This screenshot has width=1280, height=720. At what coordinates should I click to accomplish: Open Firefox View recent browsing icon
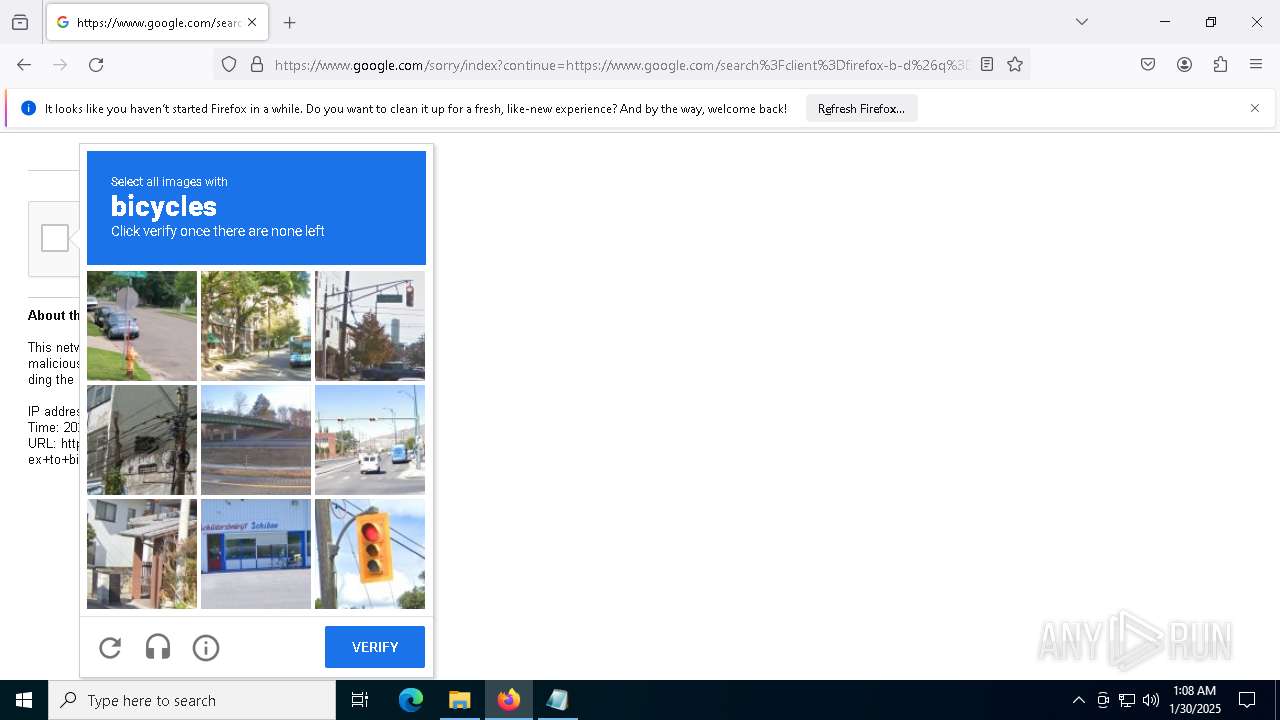coord(20,22)
